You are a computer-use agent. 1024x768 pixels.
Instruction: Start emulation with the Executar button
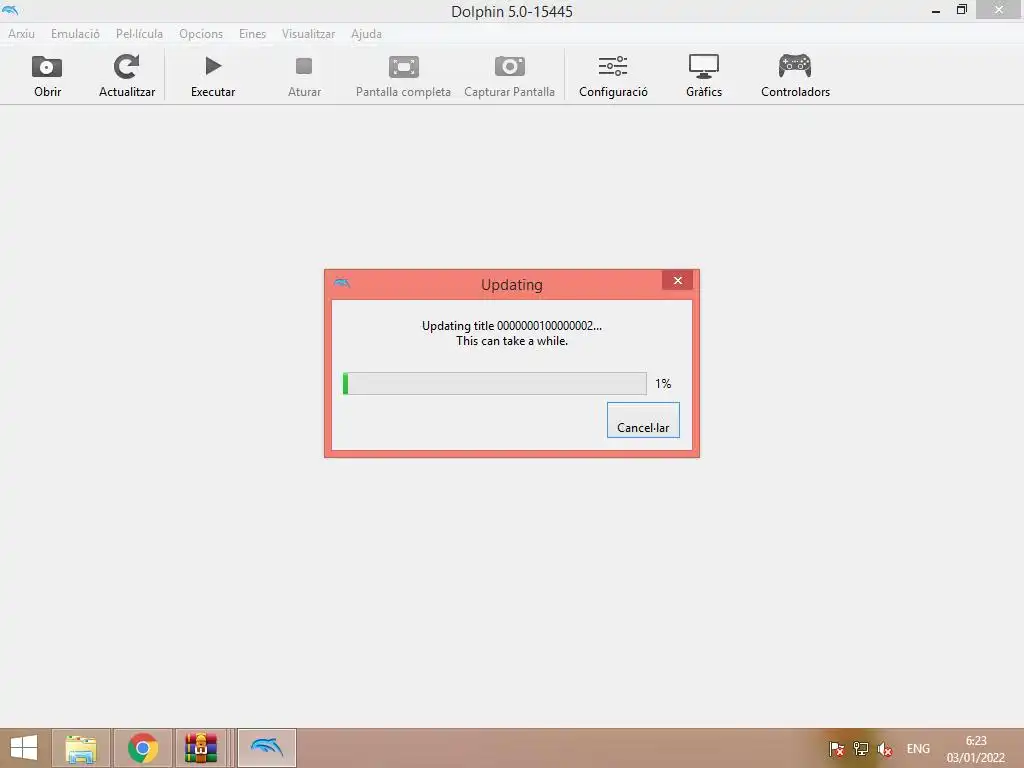(x=213, y=76)
